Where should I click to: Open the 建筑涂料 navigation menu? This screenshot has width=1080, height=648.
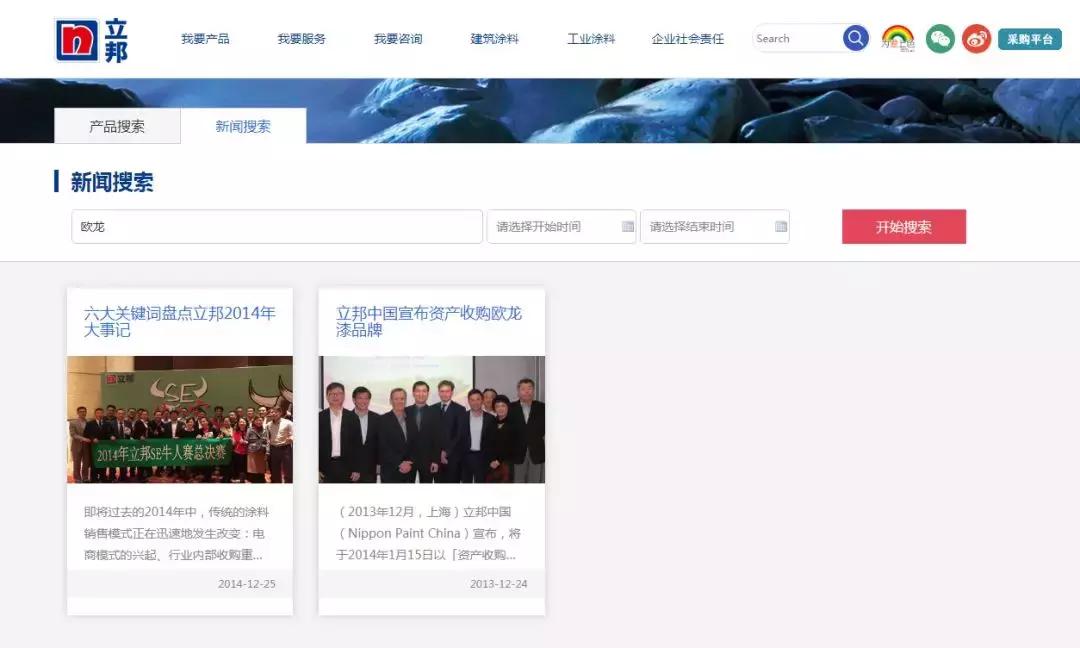pos(495,38)
